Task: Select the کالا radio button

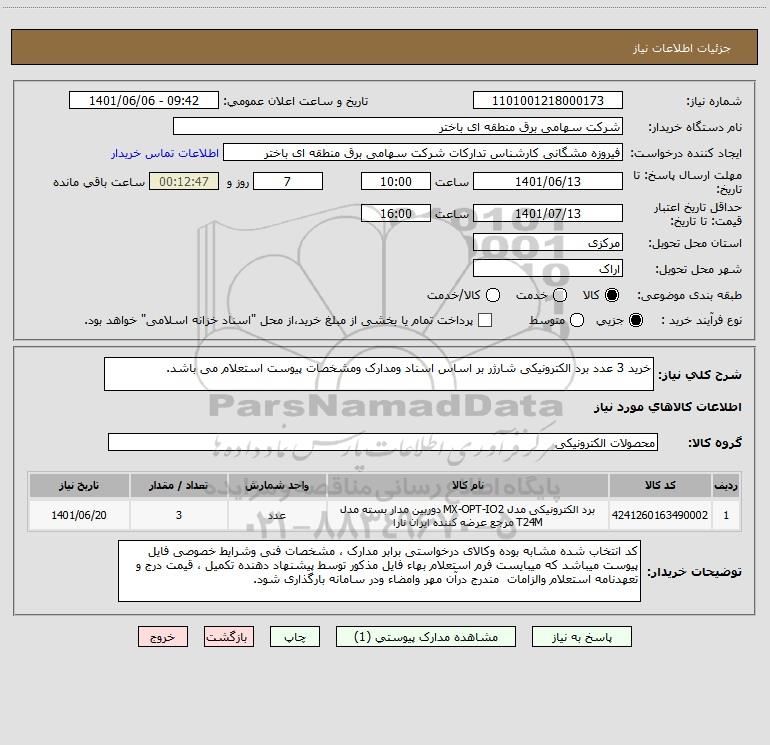Action: tap(612, 295)
